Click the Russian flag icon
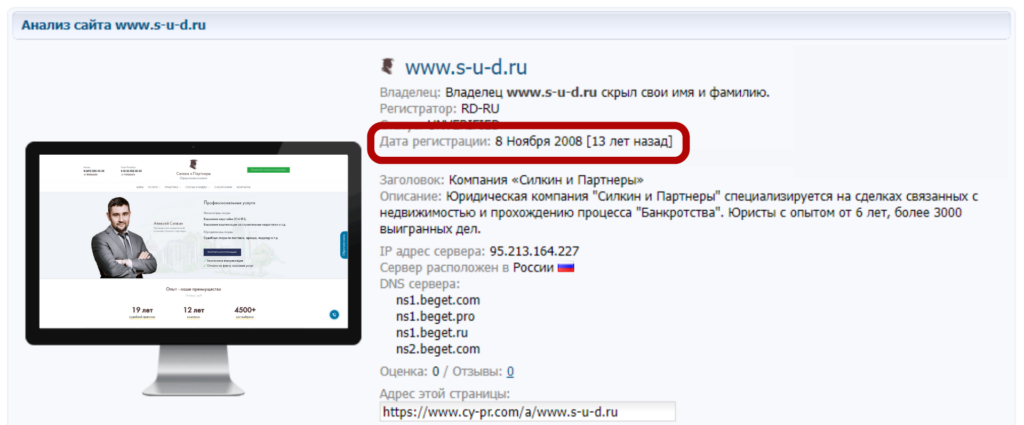The width and height of the screenshot is (1024, 425). pos(566,268)
